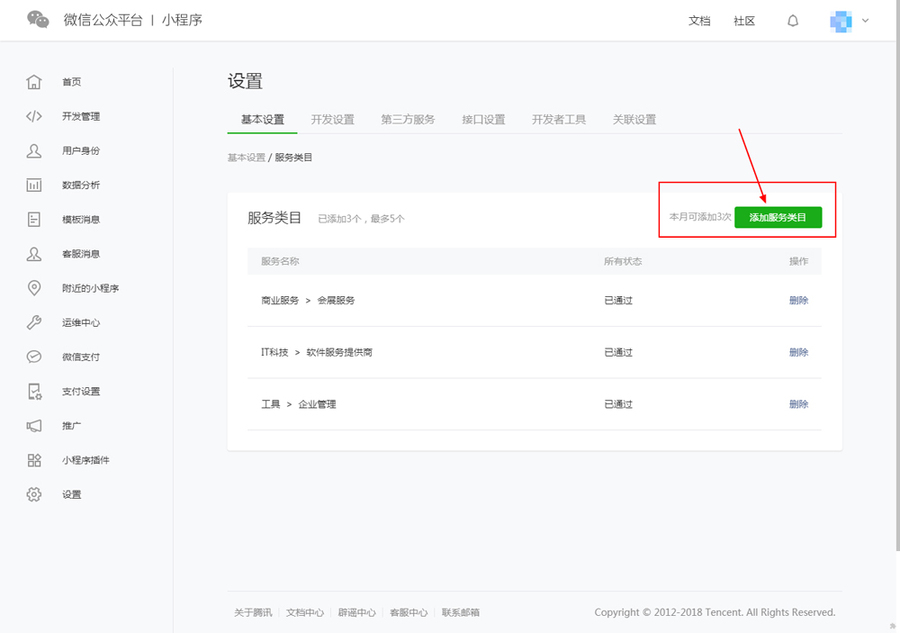The width and height of the screenshot is (900, 633).
Task: Open 社区 in the top bar
Action: click(x=744, y=21)
